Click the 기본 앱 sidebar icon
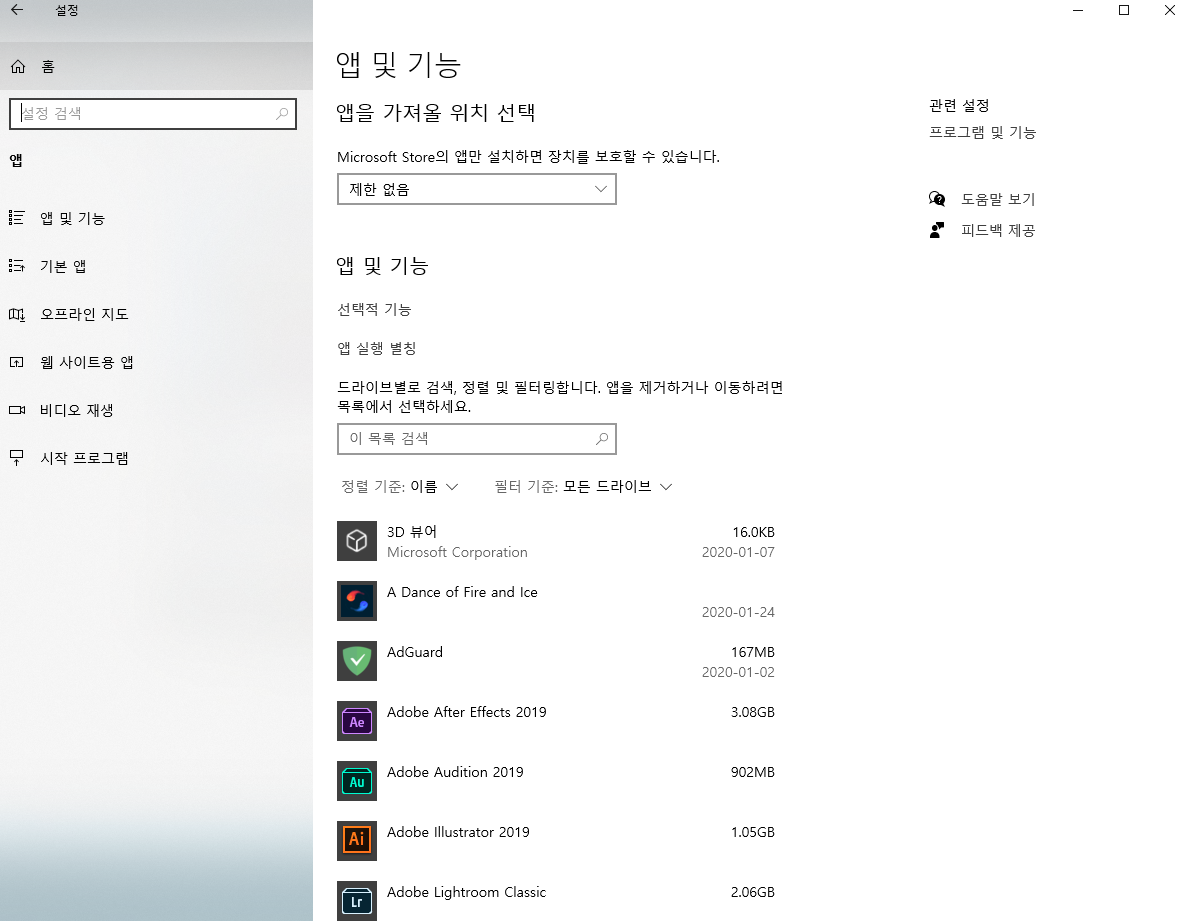 (17, 266)
